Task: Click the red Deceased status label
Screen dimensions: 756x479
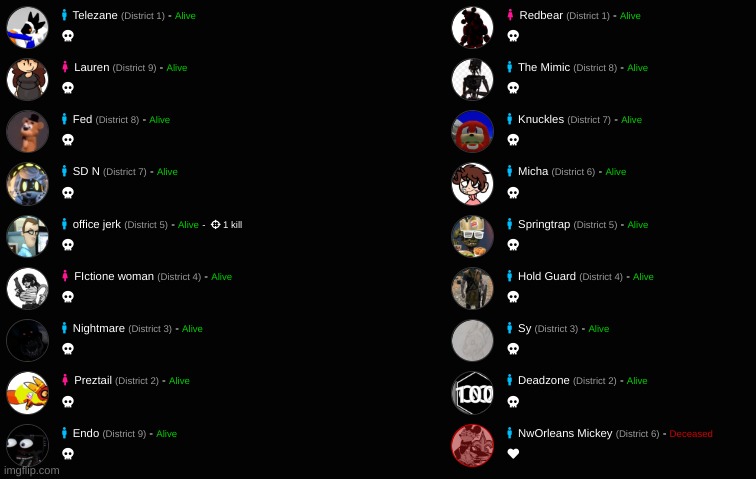Action: 691,434
